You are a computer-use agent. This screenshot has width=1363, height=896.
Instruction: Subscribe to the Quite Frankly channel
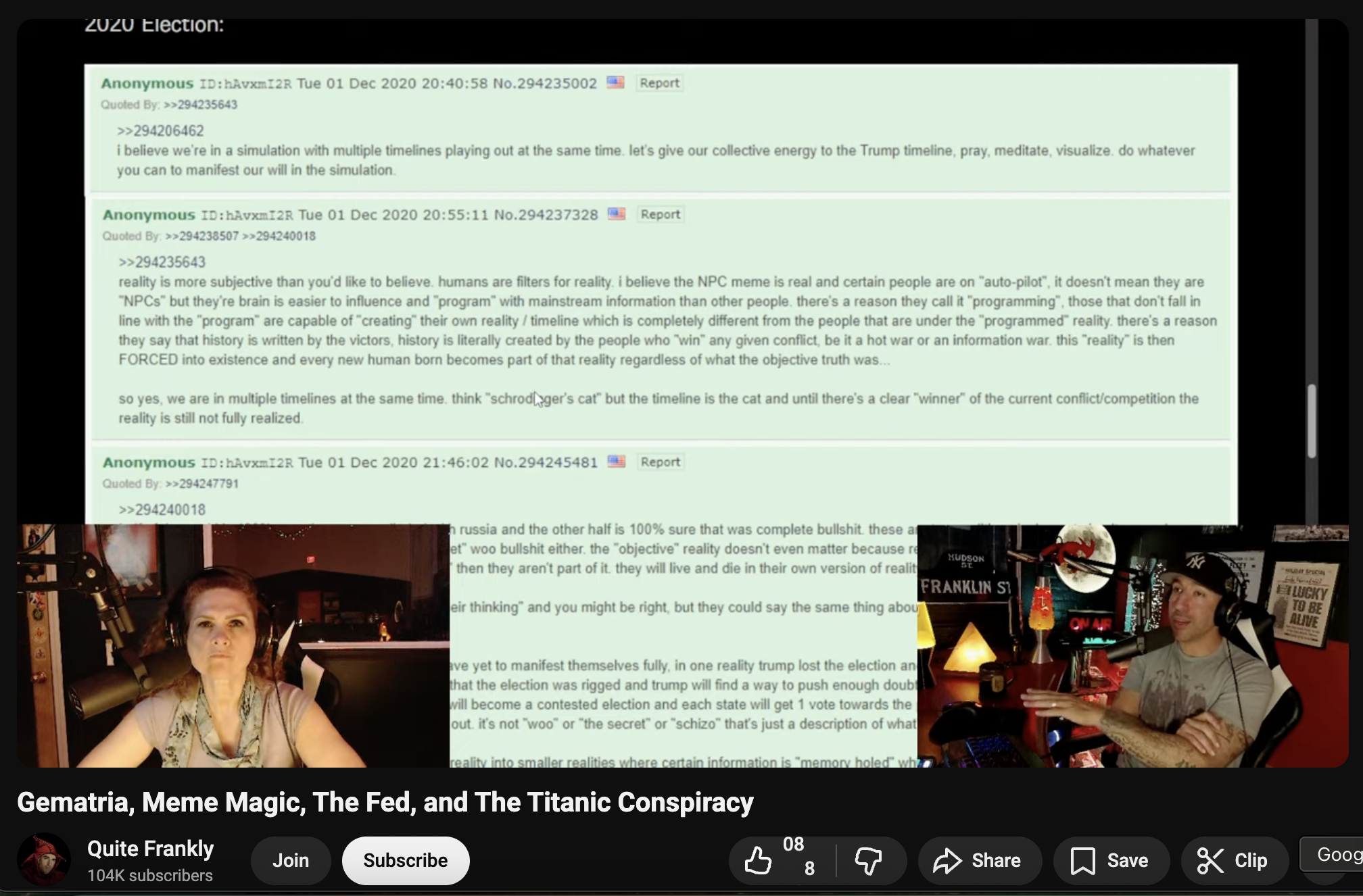coord(405,860)
